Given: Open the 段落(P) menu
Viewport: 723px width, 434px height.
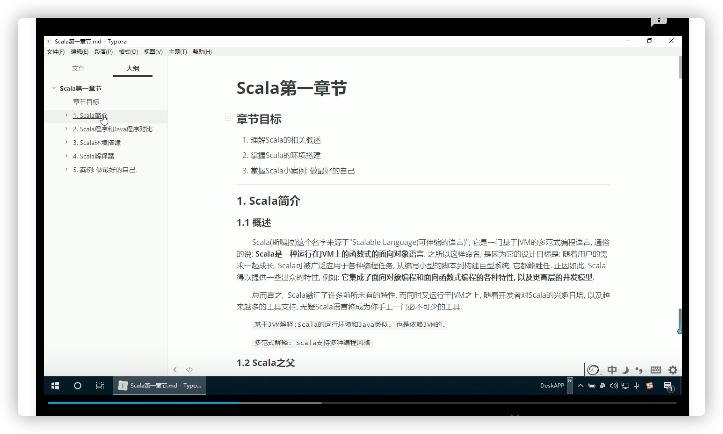Looking at the screenshot, I should (103, 52).
